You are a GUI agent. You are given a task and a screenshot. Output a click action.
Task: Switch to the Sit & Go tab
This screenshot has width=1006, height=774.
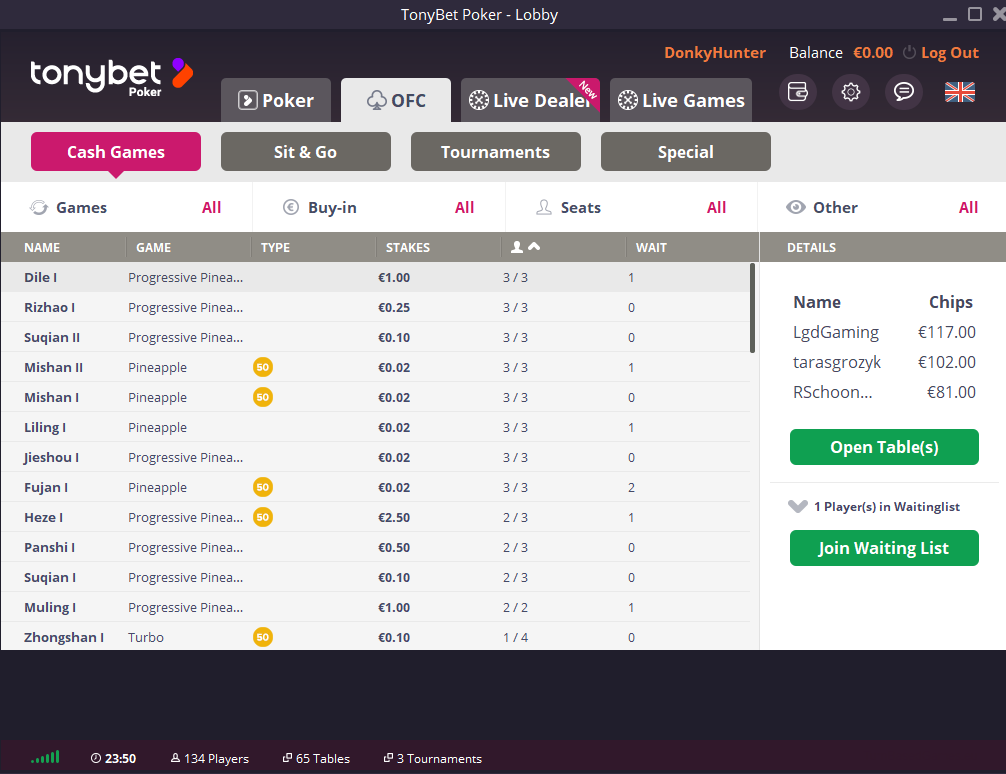[305, 152]
